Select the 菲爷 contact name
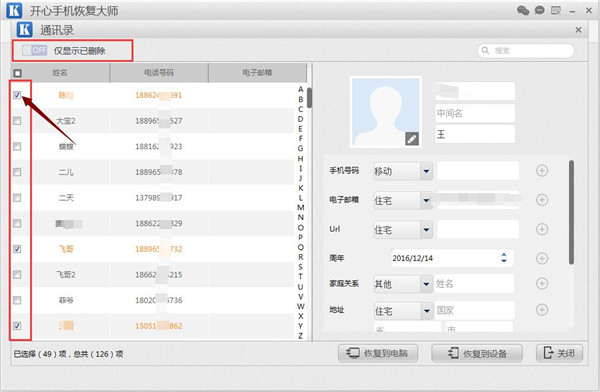Screen dimensions: 600x392 point(66,300)
